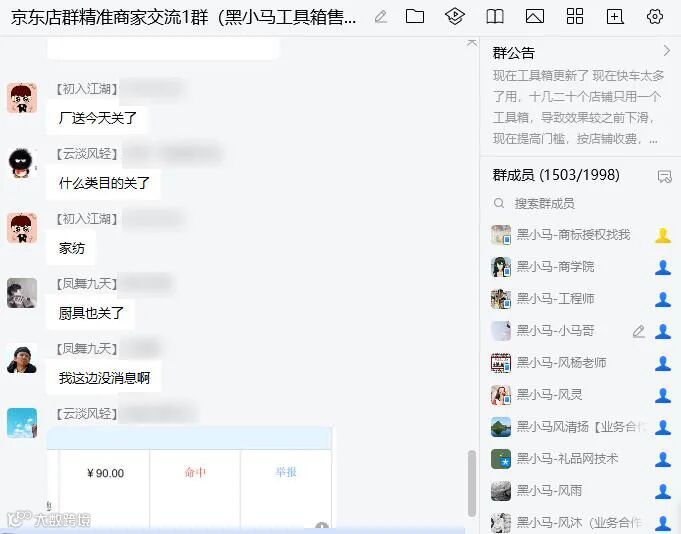
Task: Select the message 厨具也关了
Action: [x=91, y=313]
